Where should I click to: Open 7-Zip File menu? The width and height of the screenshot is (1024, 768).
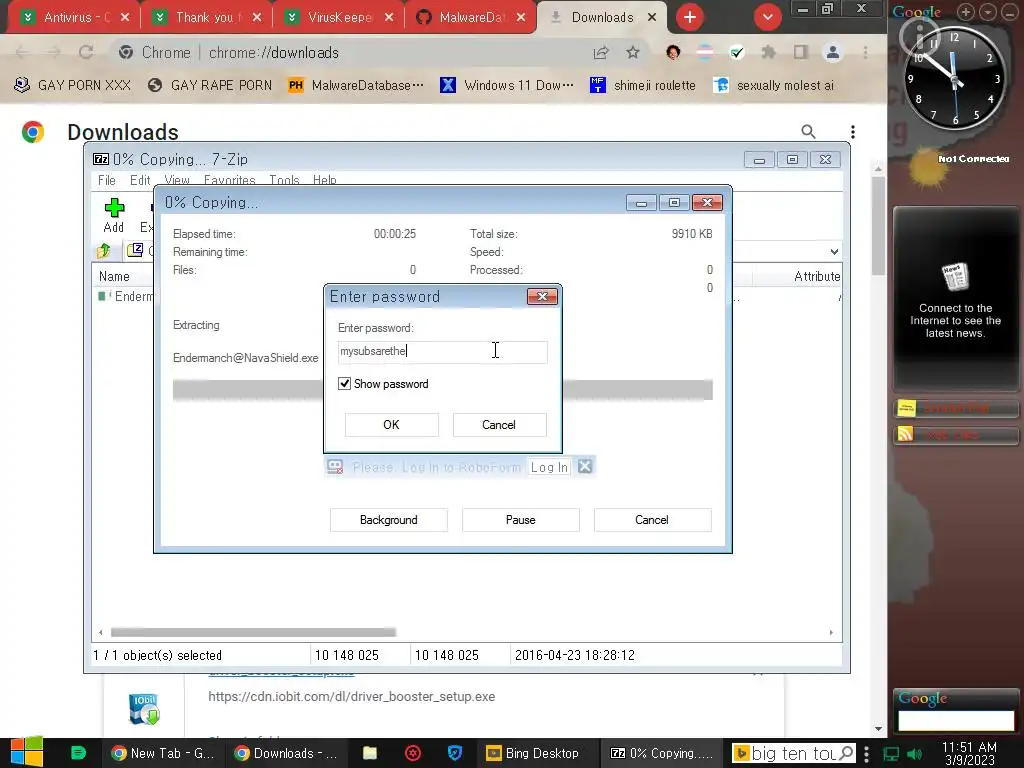tap(106, 180)
